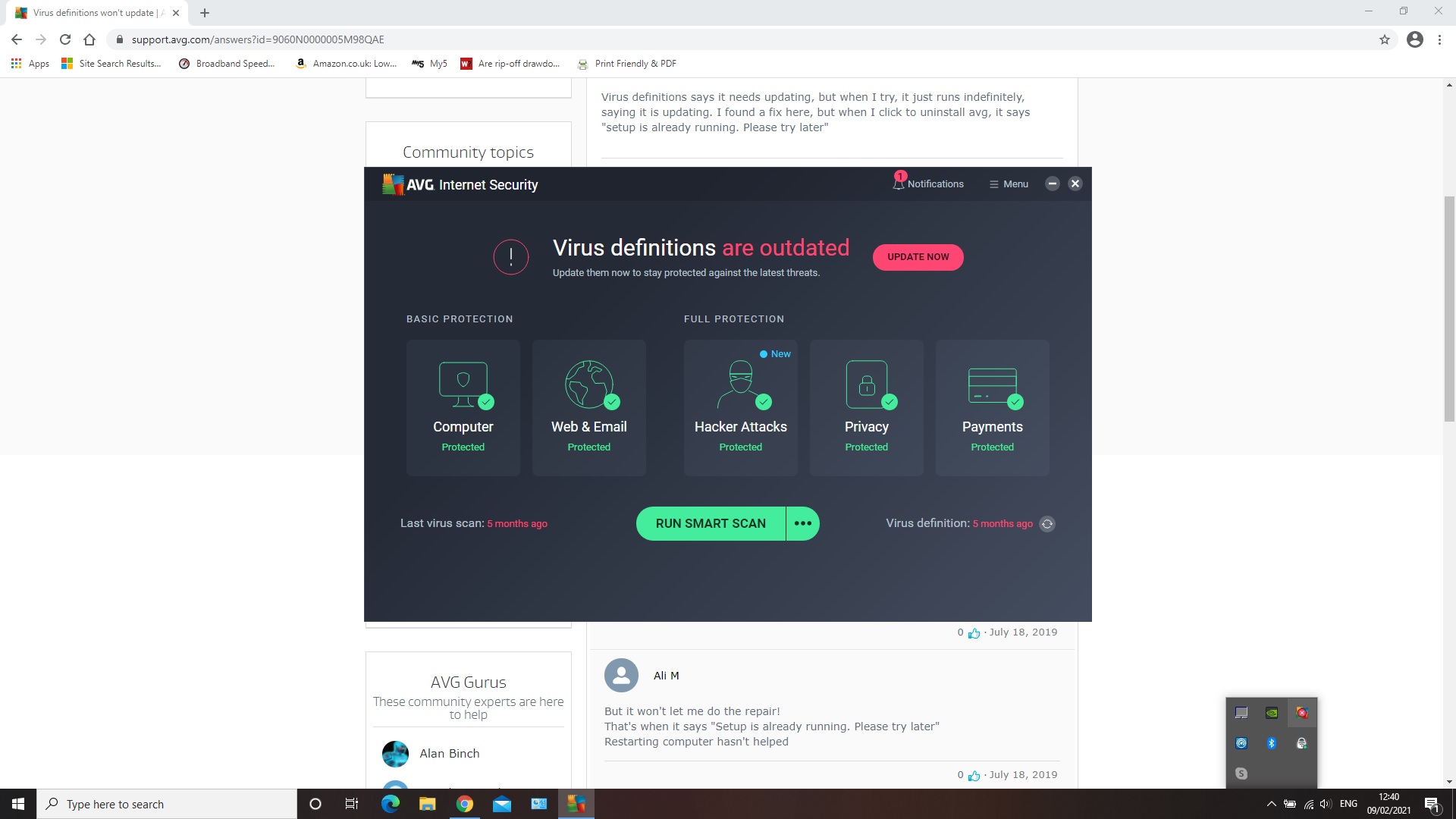Refresh virus definitions using the circular refresh icon
The image size is (1456, 819).
pyautogui.click(x=1047, y=523)
